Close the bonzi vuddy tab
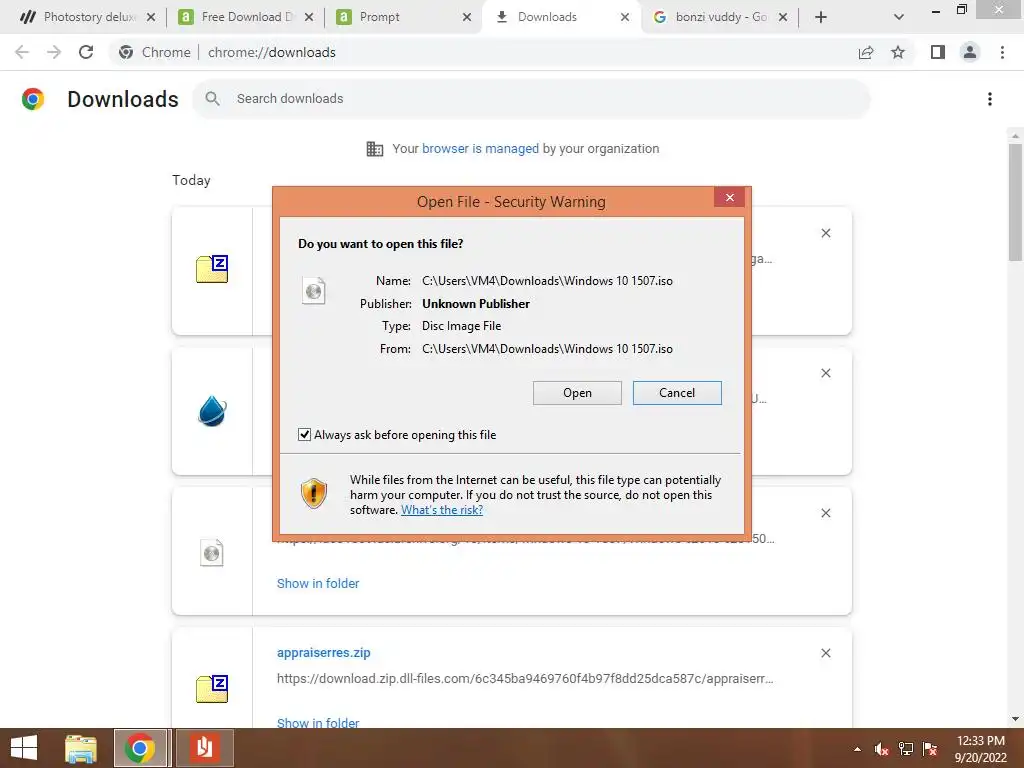 [783, 17]
